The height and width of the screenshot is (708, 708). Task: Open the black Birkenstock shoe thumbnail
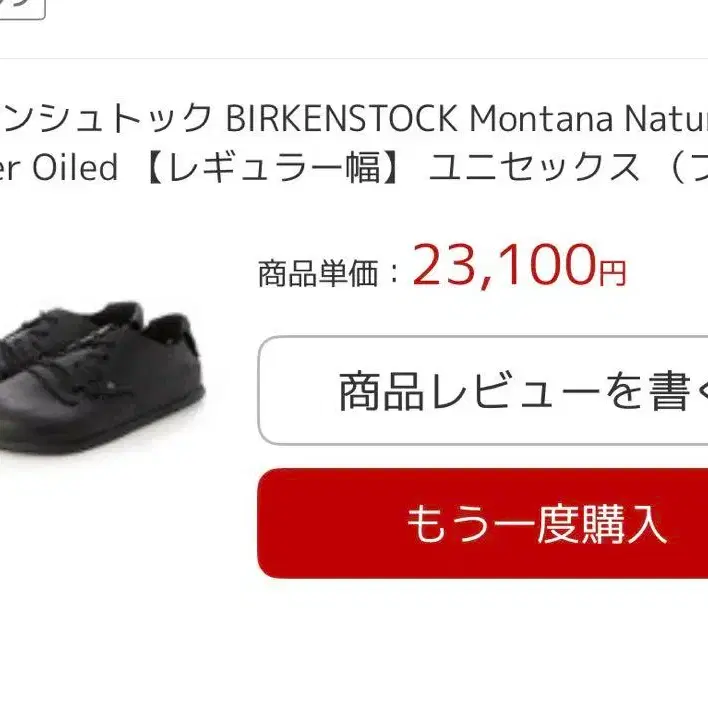[x=102, y=377]
